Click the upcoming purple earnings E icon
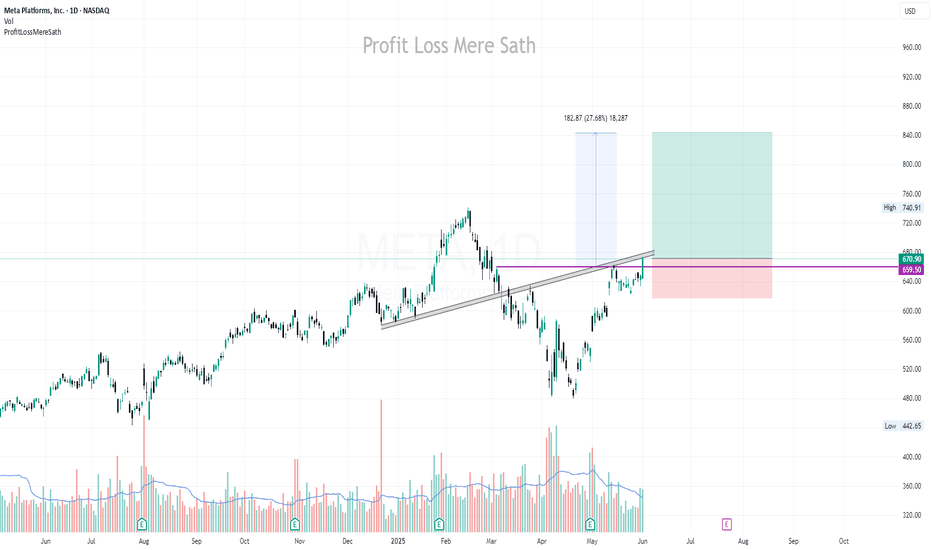 coord(726,524)
